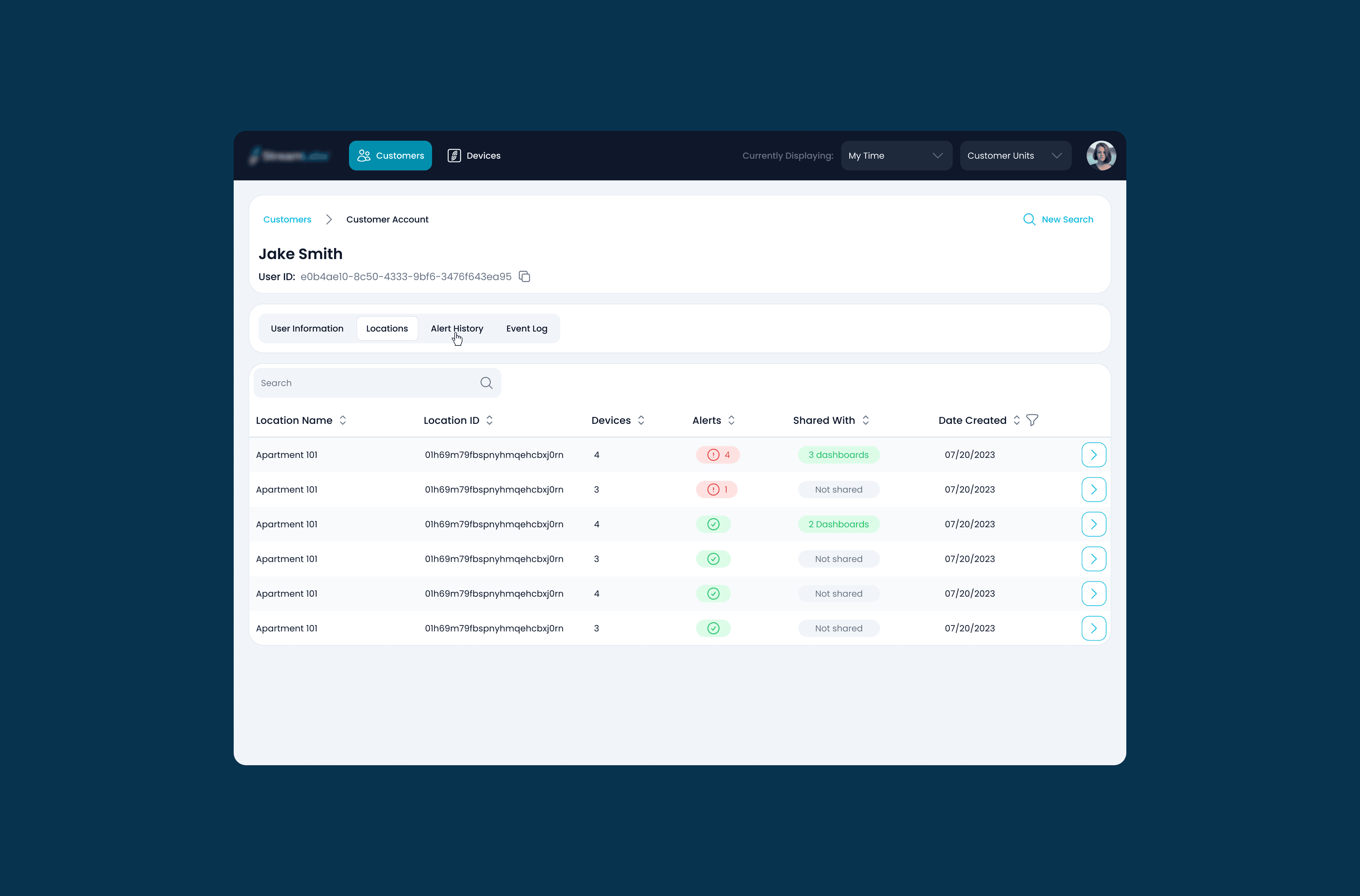
Task: Expand the Customer Units dropdown
Action: click(x=1015, y=155)
